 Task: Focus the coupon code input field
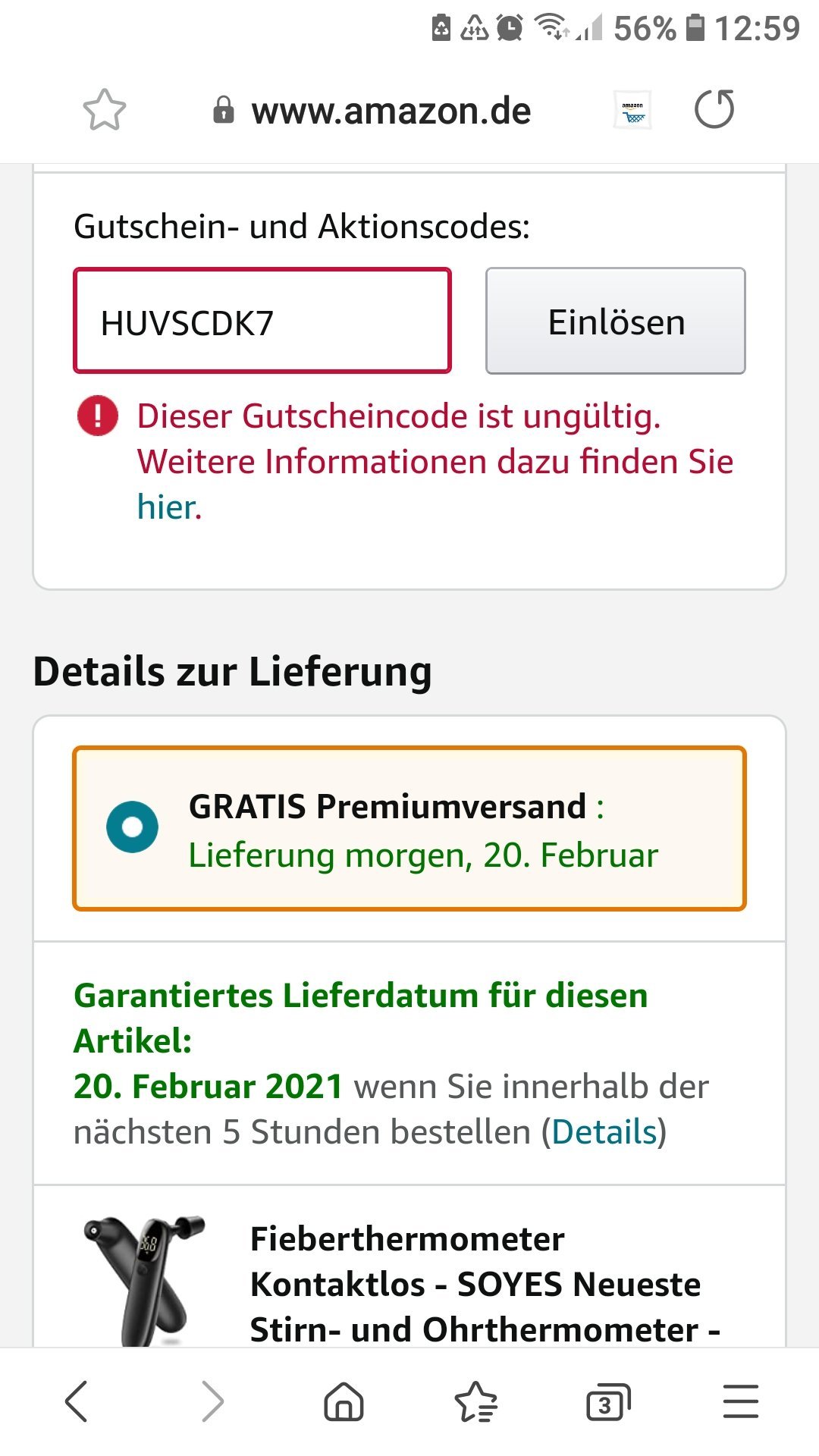262,321
